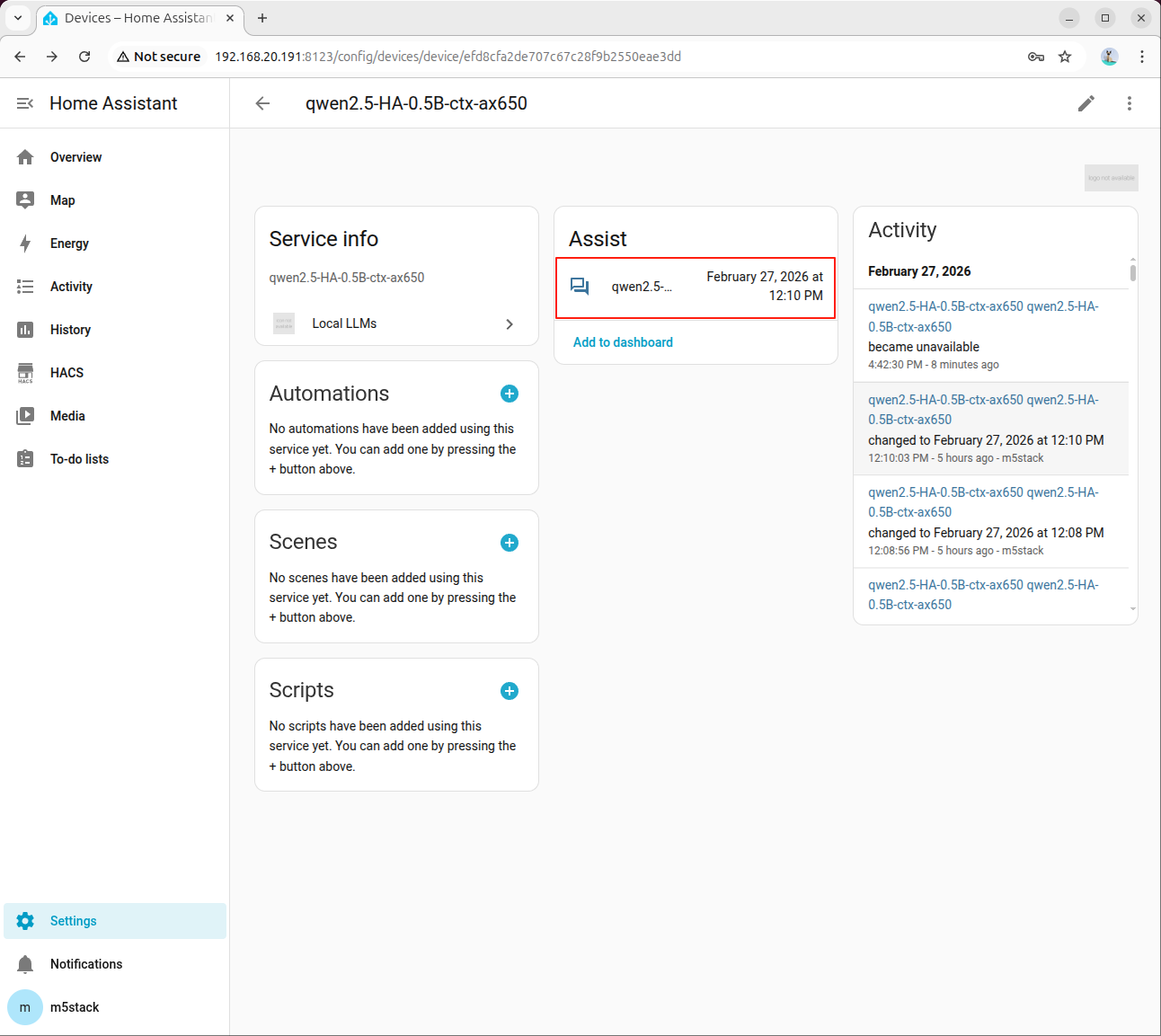Open the m5stack user profile
The height and width of the screenshot is (1036, 1161).
(75, 1007)
